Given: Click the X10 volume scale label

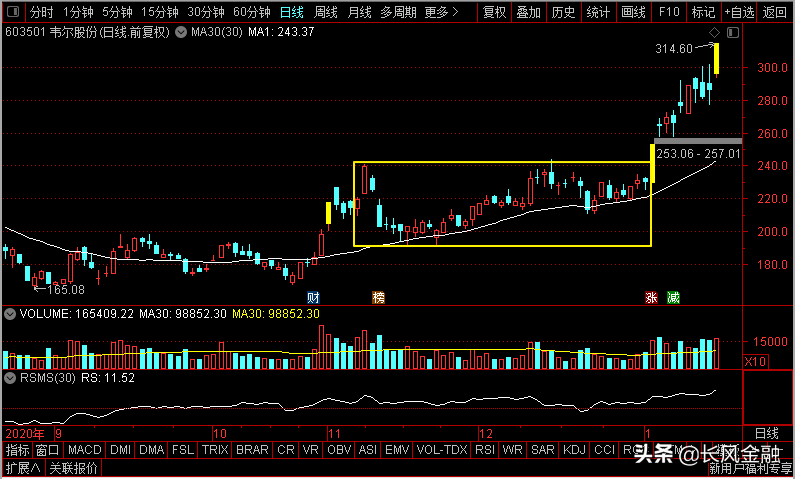Looking at the screenshot, I should click(755, 362).
